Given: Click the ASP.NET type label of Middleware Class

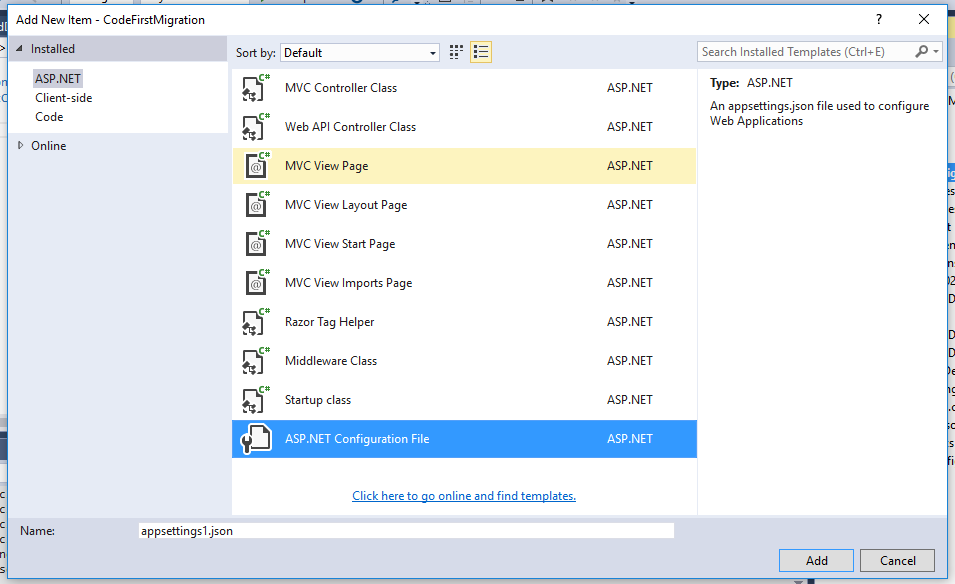Looking at the screenshot, I should [630, 361].
